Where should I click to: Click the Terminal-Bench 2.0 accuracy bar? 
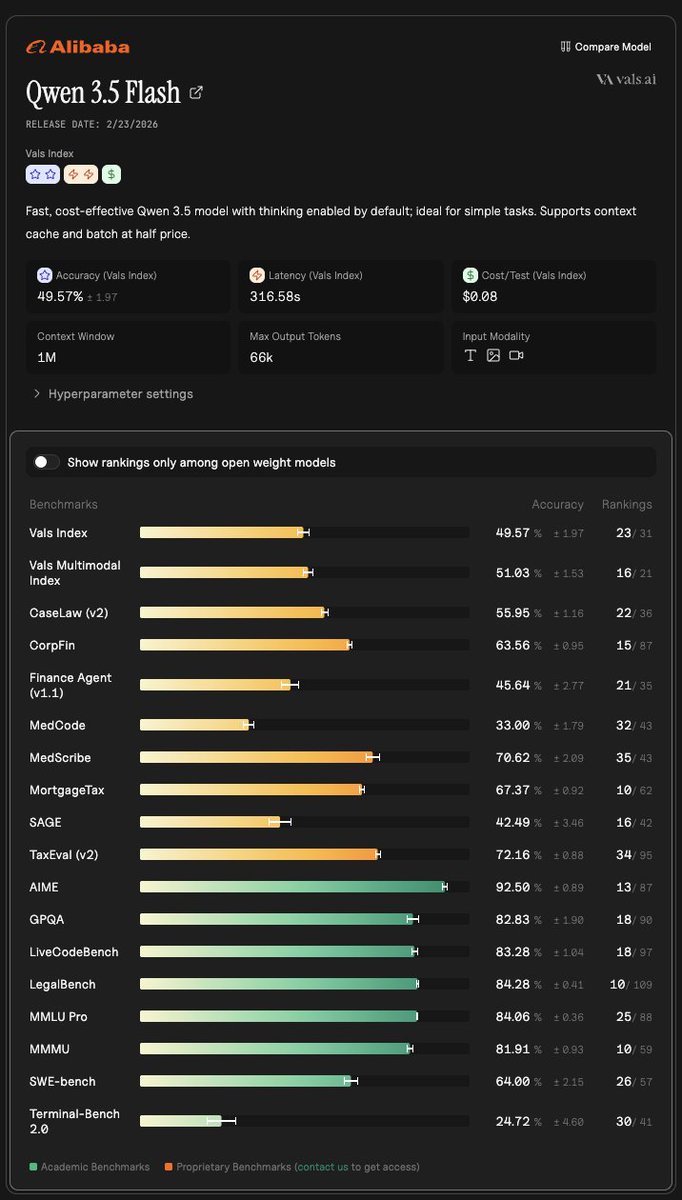click(304, 1121)
